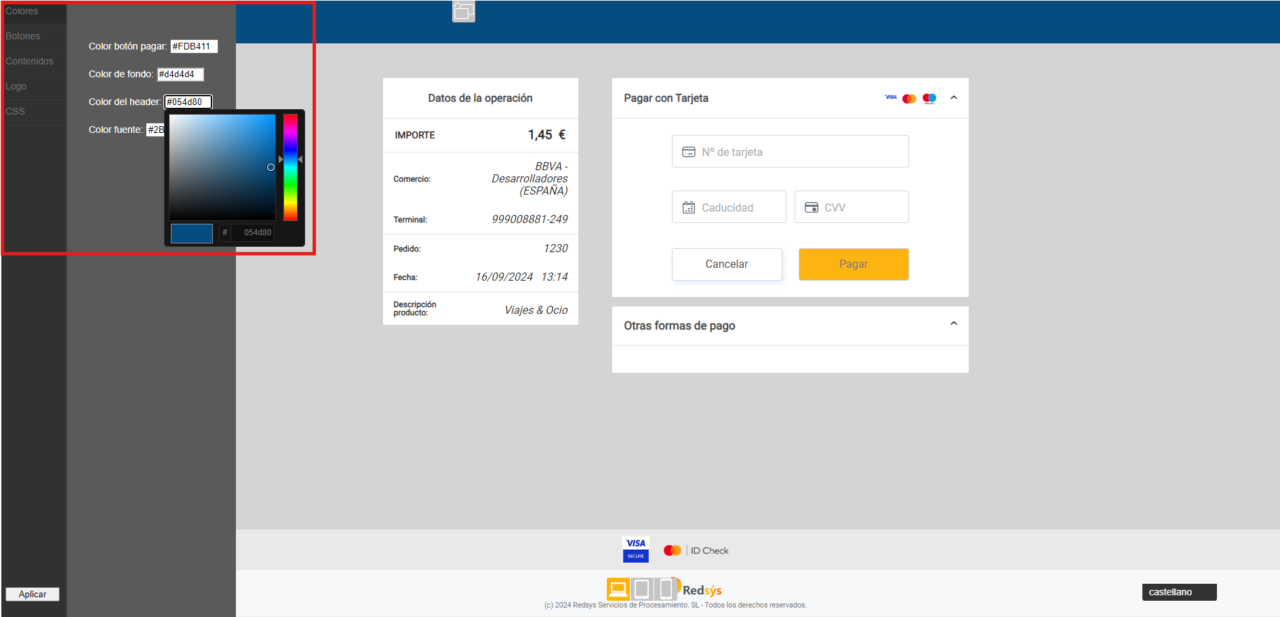Select the CSS tab in the sidebar
Image resolution: width=1280 pixels, height=617 pixels.
pyautogui.click(x=15, y=111)
